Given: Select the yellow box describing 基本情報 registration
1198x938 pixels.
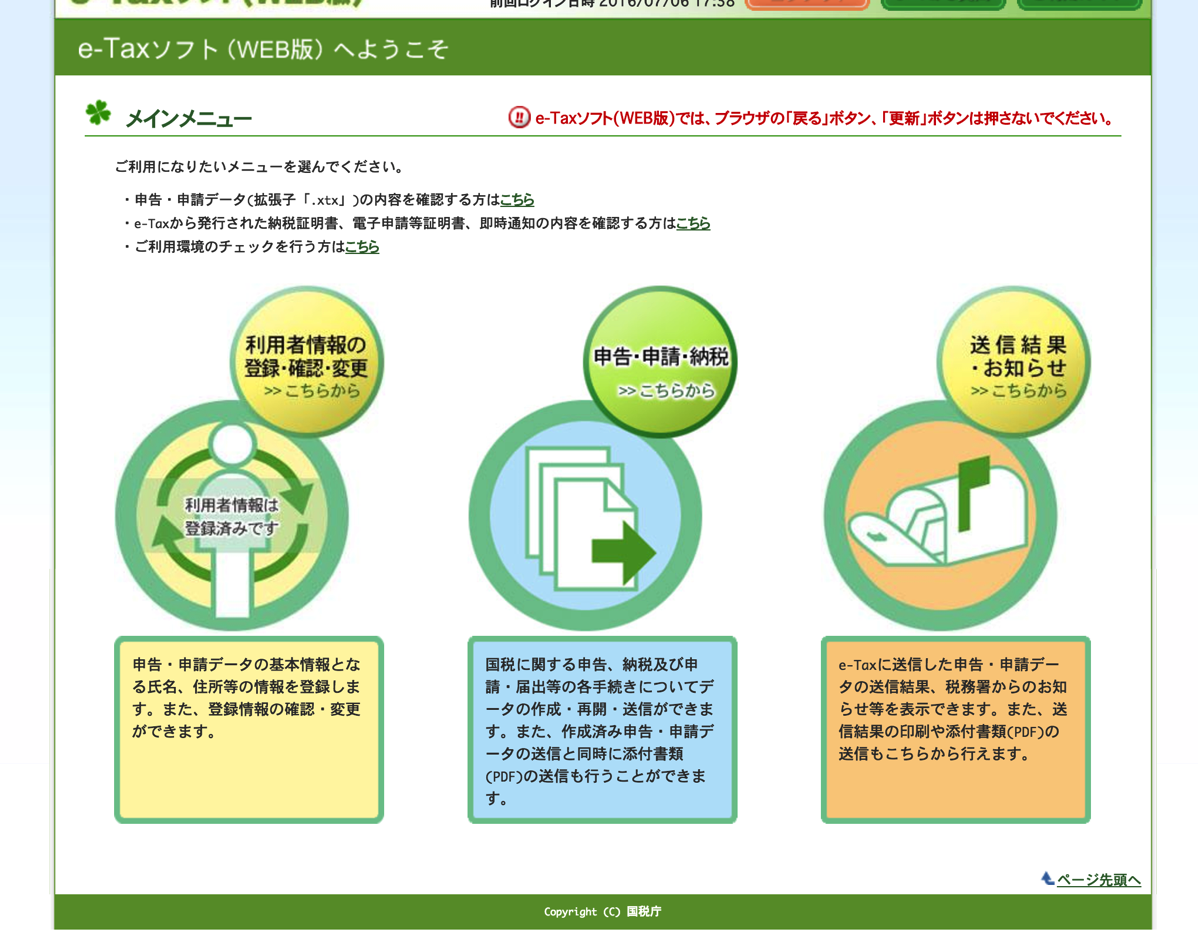Looking at the screenshot, I should 249,729.
